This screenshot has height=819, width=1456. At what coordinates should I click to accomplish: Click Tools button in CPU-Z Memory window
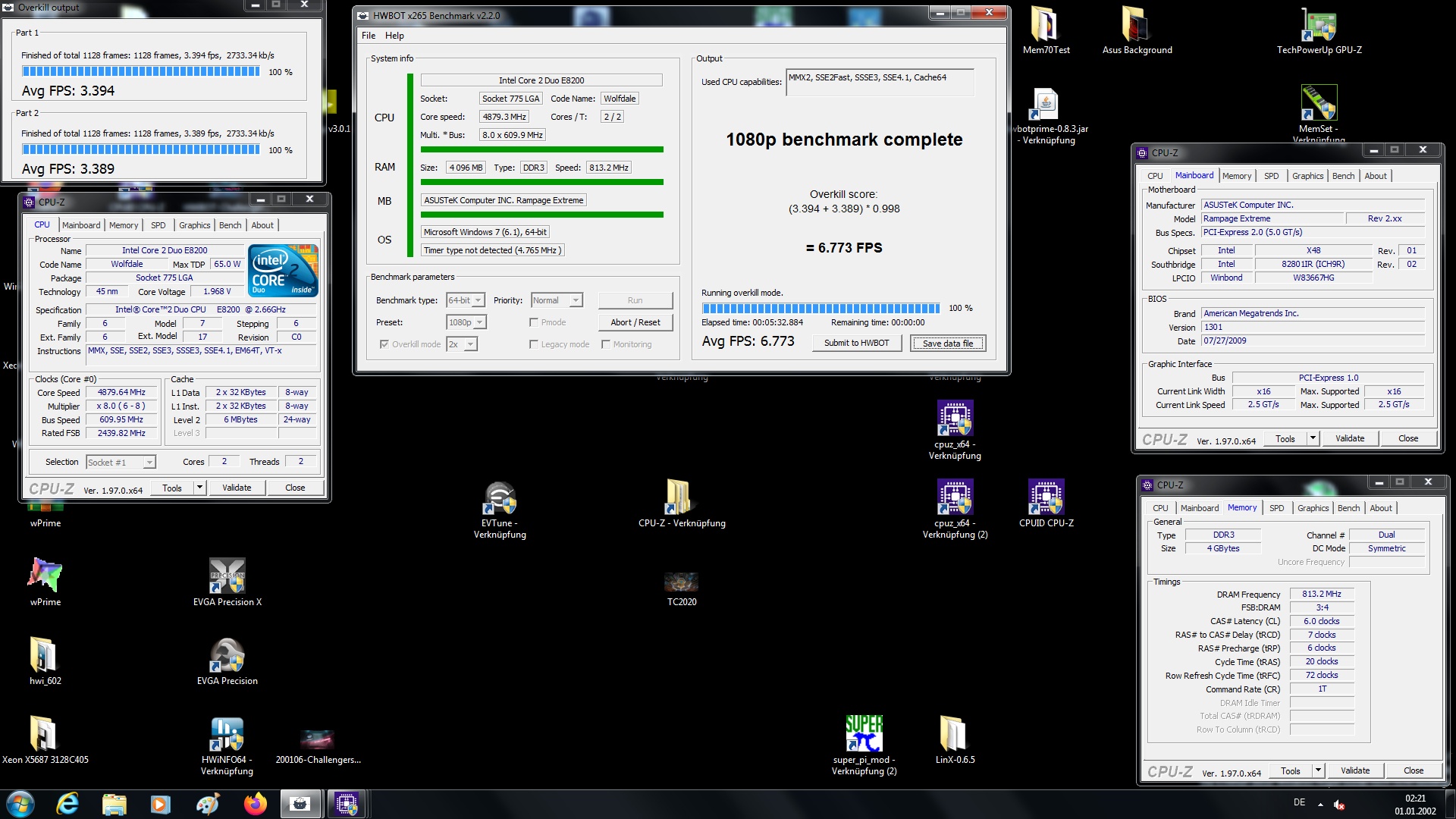click(1290, 770)
